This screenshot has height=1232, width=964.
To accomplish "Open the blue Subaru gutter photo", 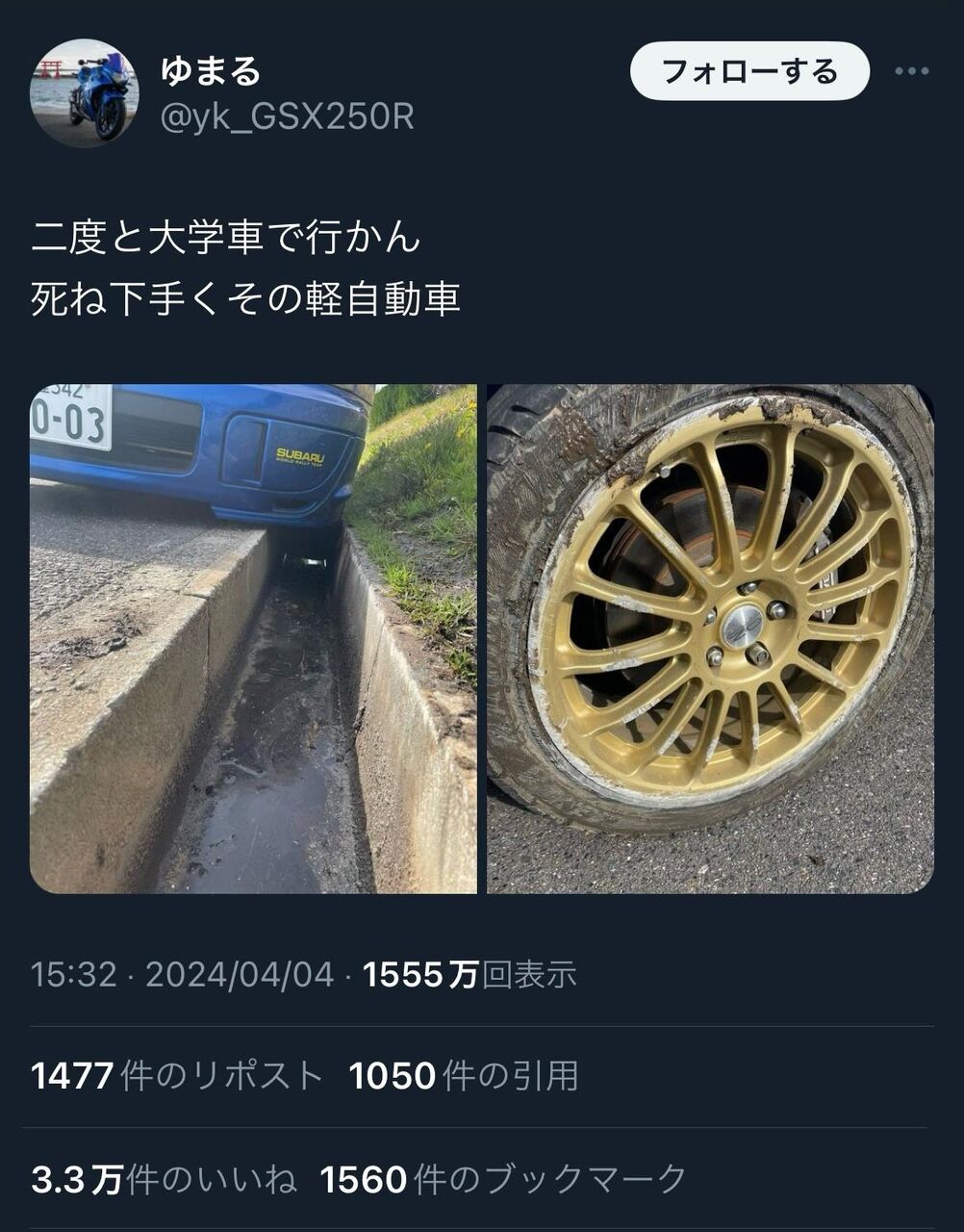I will tap(253, 639).
